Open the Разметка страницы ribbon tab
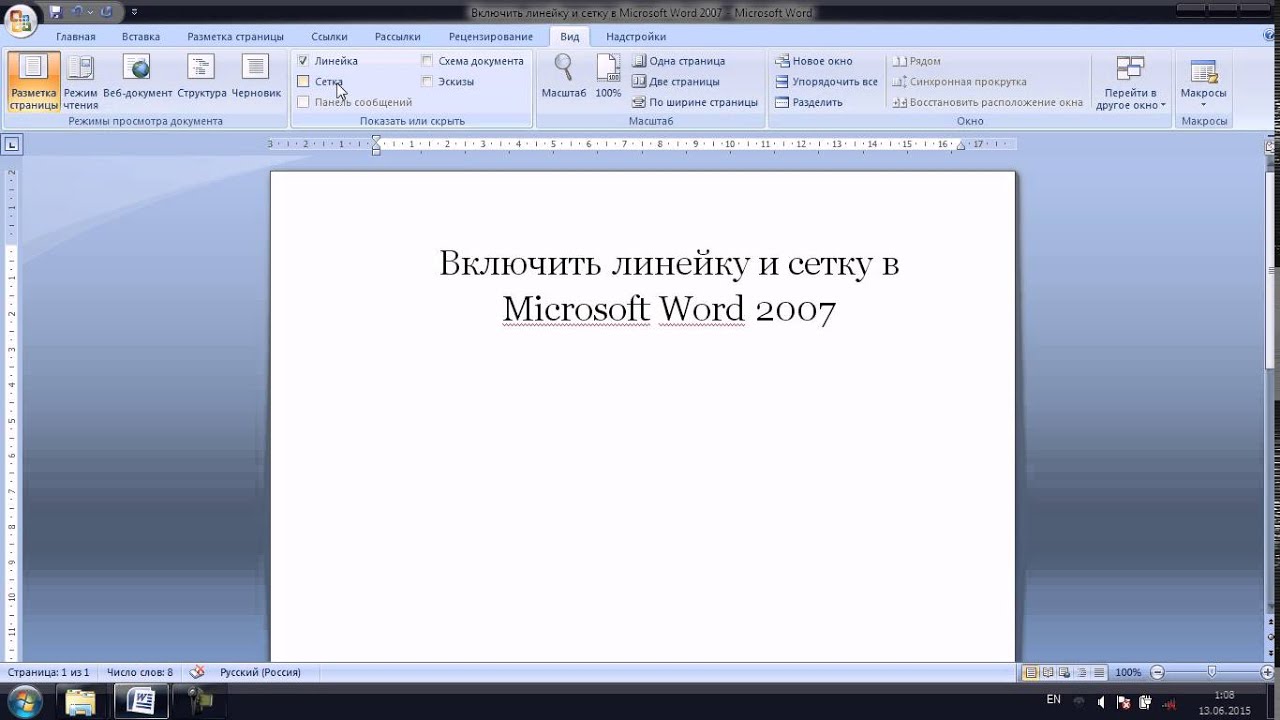The width and height of the screenshot is (1280, 720). [236, 36]
